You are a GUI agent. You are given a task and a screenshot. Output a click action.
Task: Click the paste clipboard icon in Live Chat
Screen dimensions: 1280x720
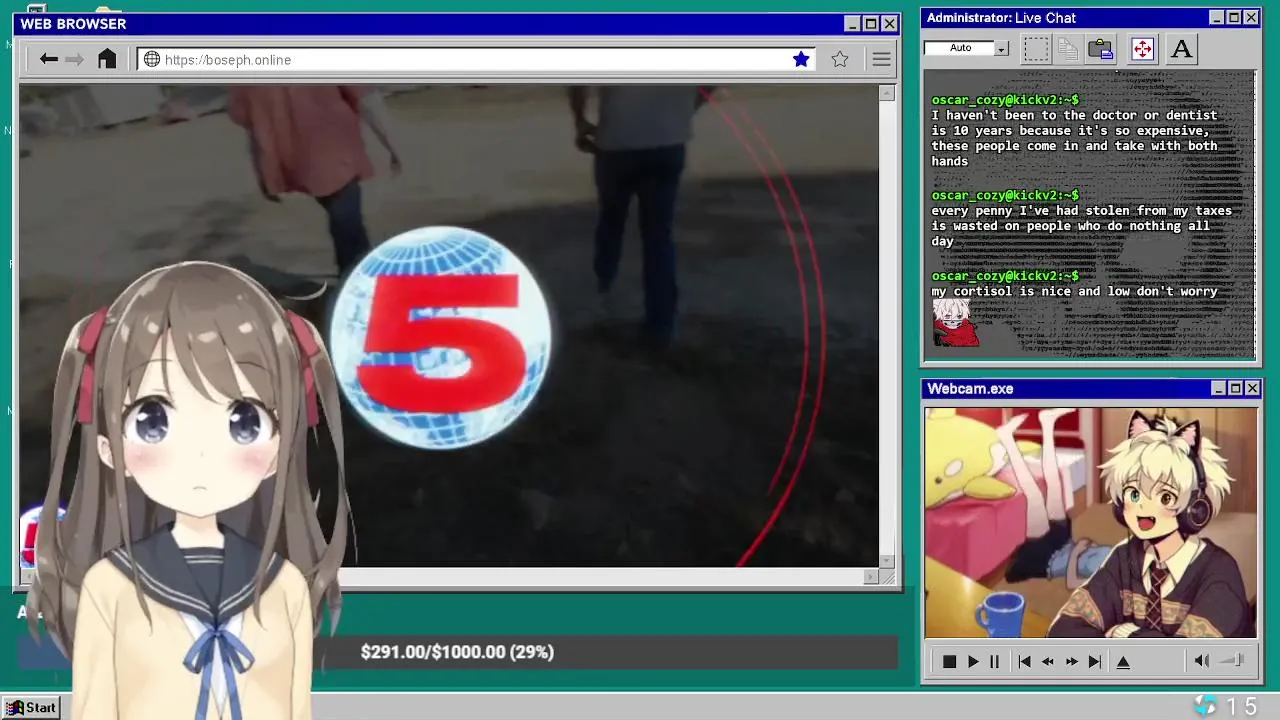click(1101, 48)
